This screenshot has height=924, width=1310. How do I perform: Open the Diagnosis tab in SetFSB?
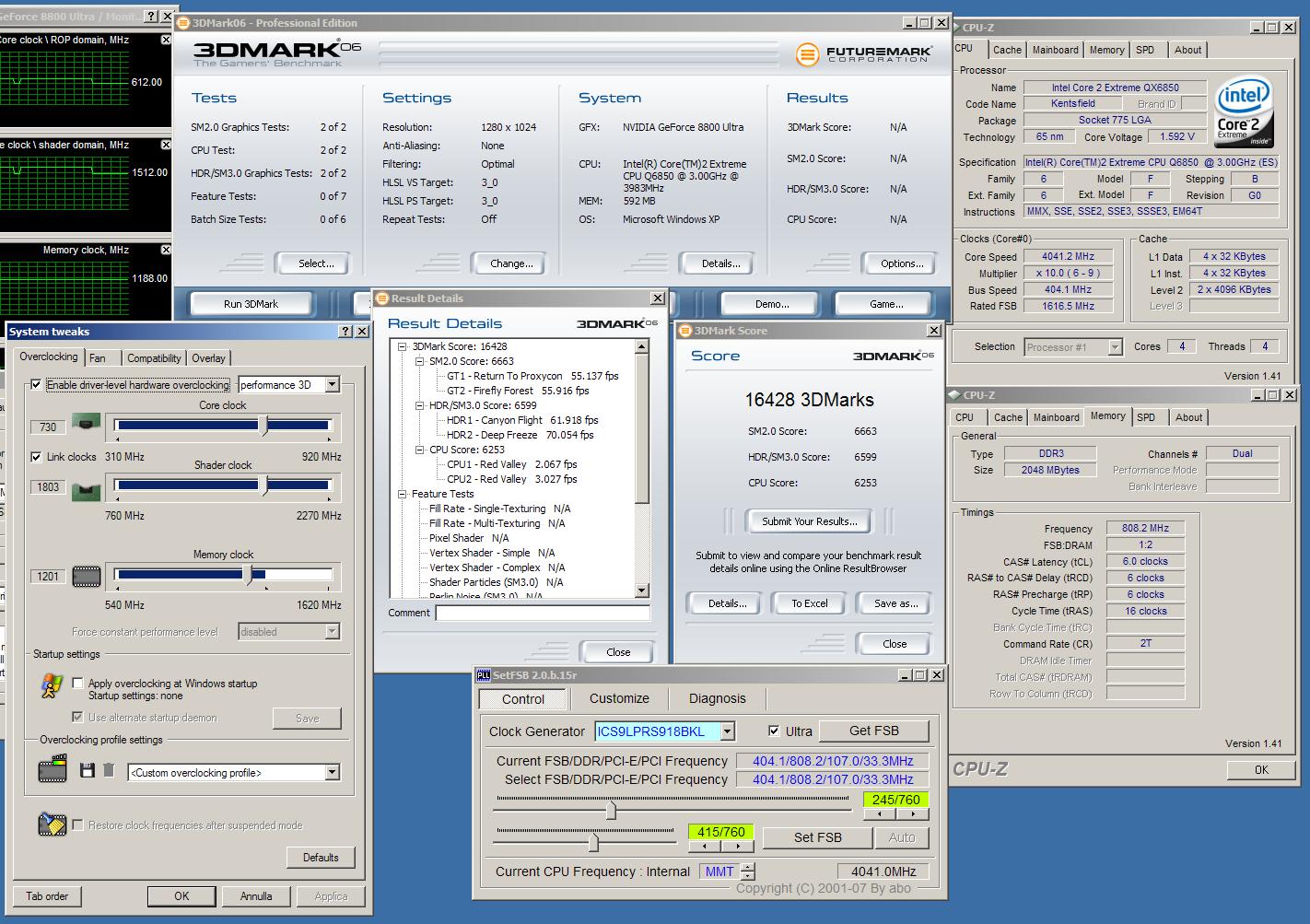tap(717, 699)
